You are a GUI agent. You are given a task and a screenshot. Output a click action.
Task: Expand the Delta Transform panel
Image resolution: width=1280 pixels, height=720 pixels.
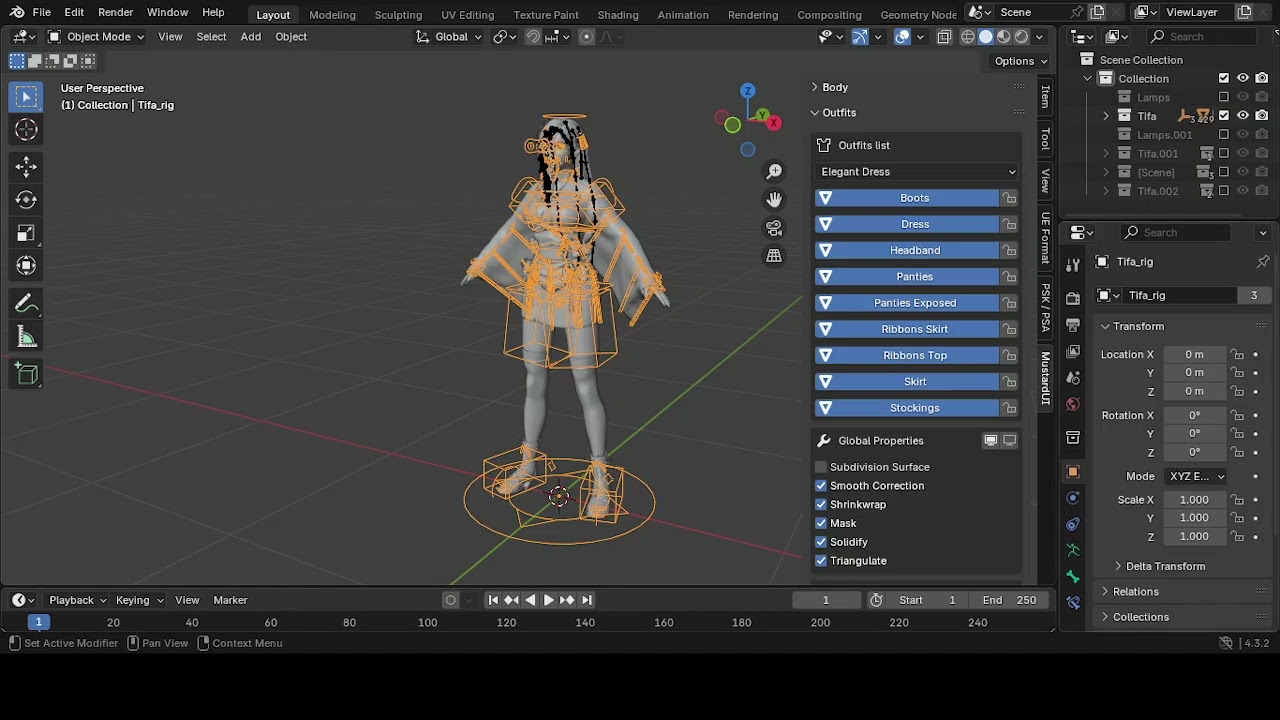tap(1166, 566)
